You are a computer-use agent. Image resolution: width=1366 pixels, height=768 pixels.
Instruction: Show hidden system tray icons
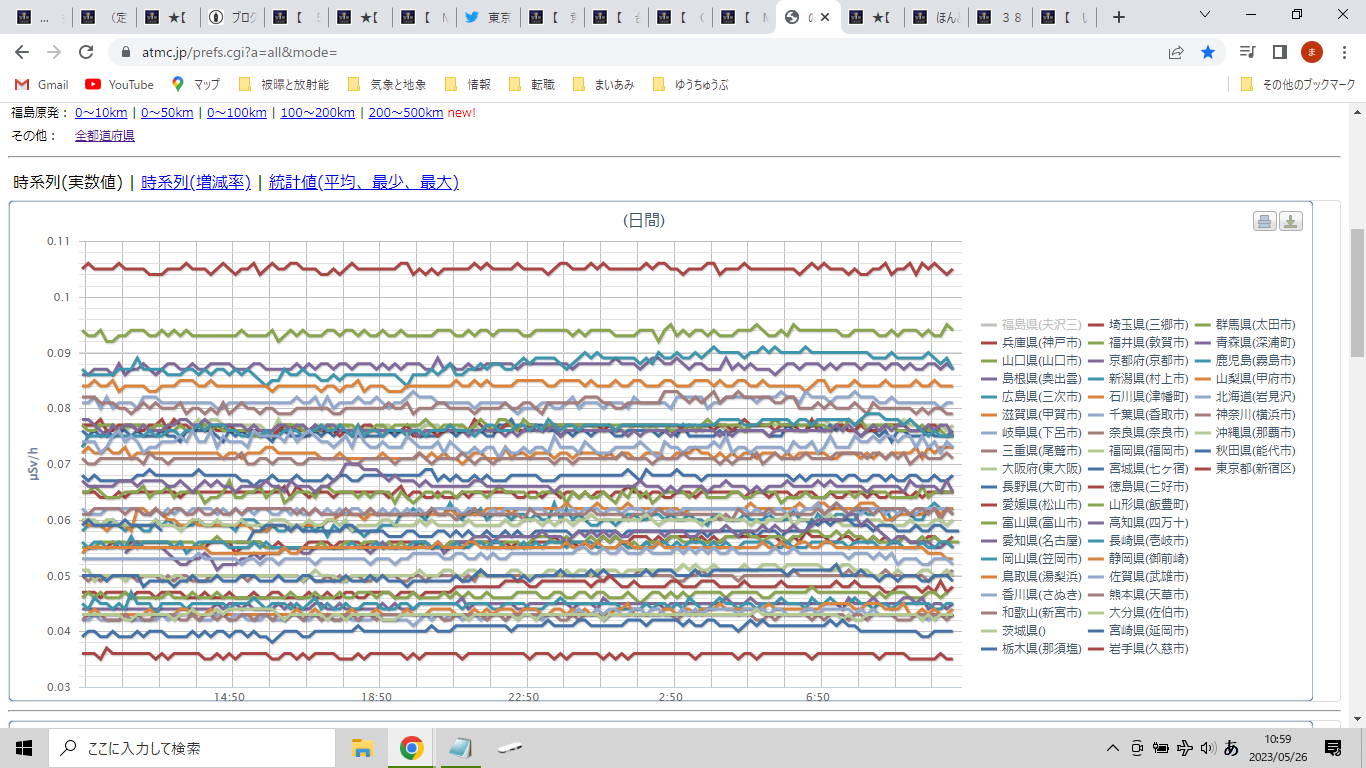click(x=1112, y=747)
